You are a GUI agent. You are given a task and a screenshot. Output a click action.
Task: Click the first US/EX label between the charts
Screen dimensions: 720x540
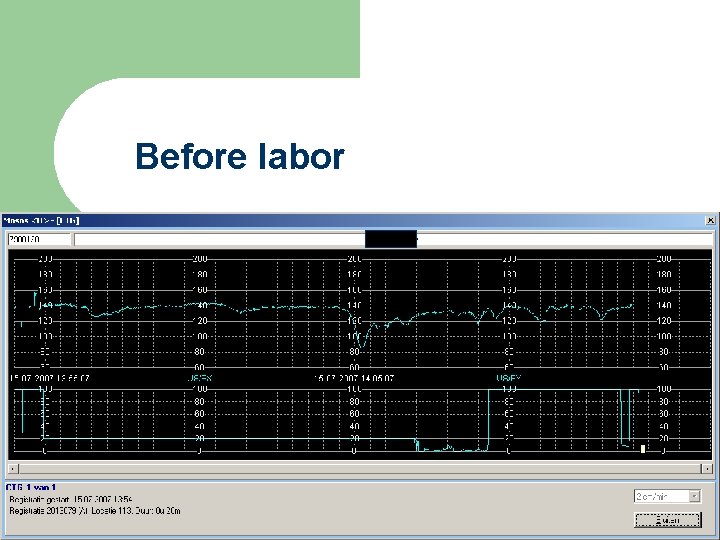point(200,378)
